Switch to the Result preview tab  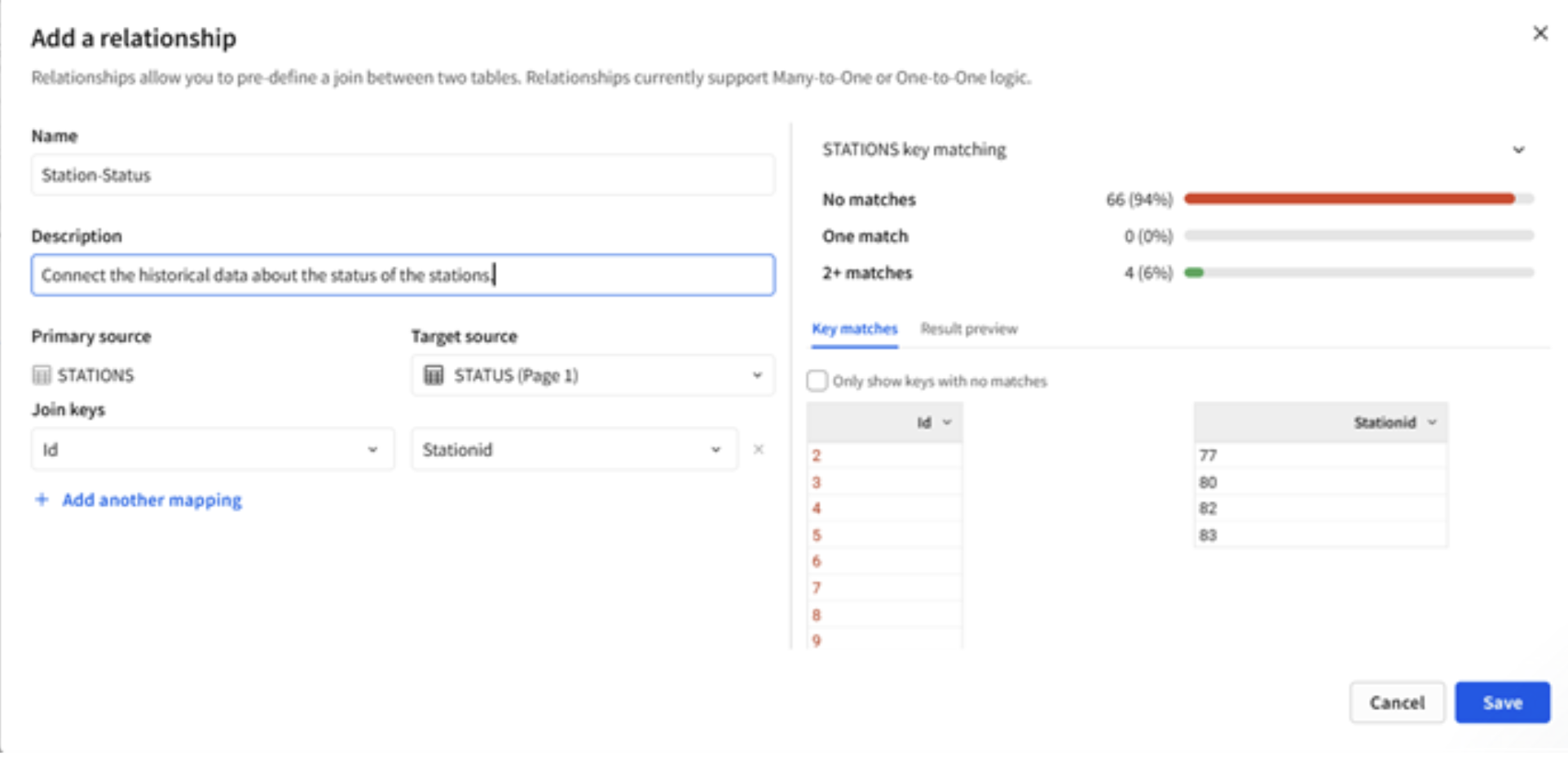click(968, 329)
